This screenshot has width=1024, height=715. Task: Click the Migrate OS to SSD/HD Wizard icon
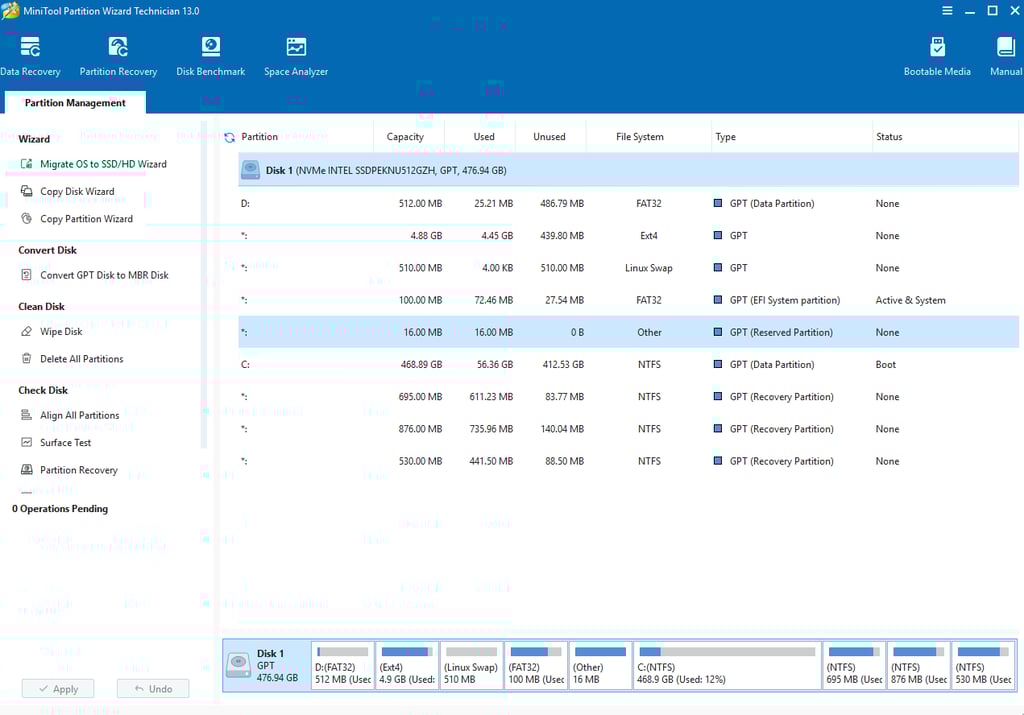(x=26, y=164)
